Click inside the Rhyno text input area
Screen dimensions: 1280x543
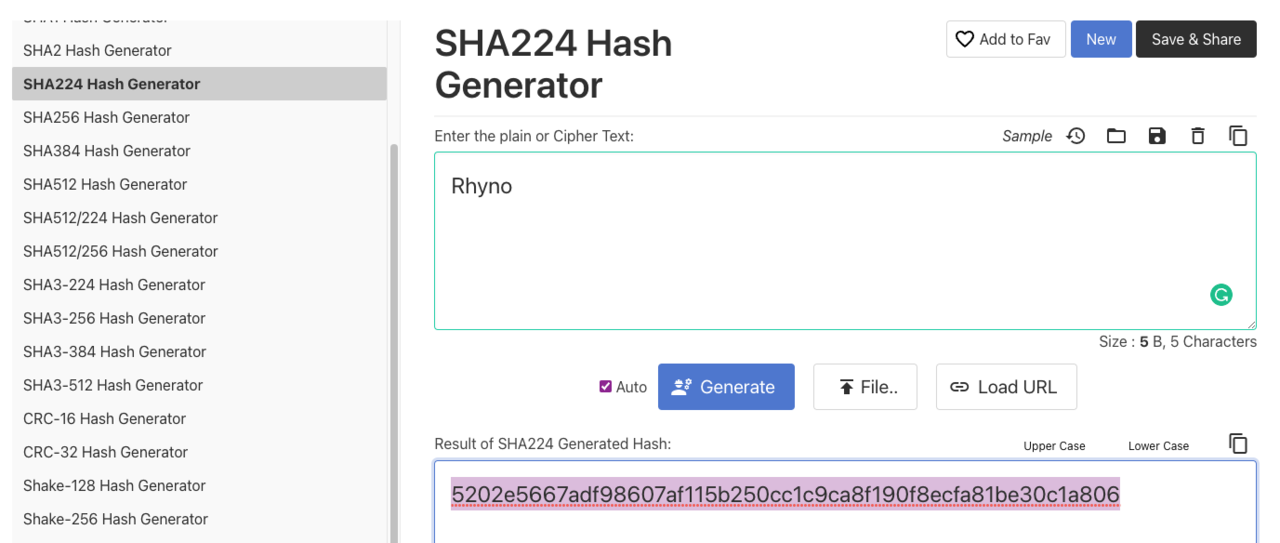click(845, 241)
